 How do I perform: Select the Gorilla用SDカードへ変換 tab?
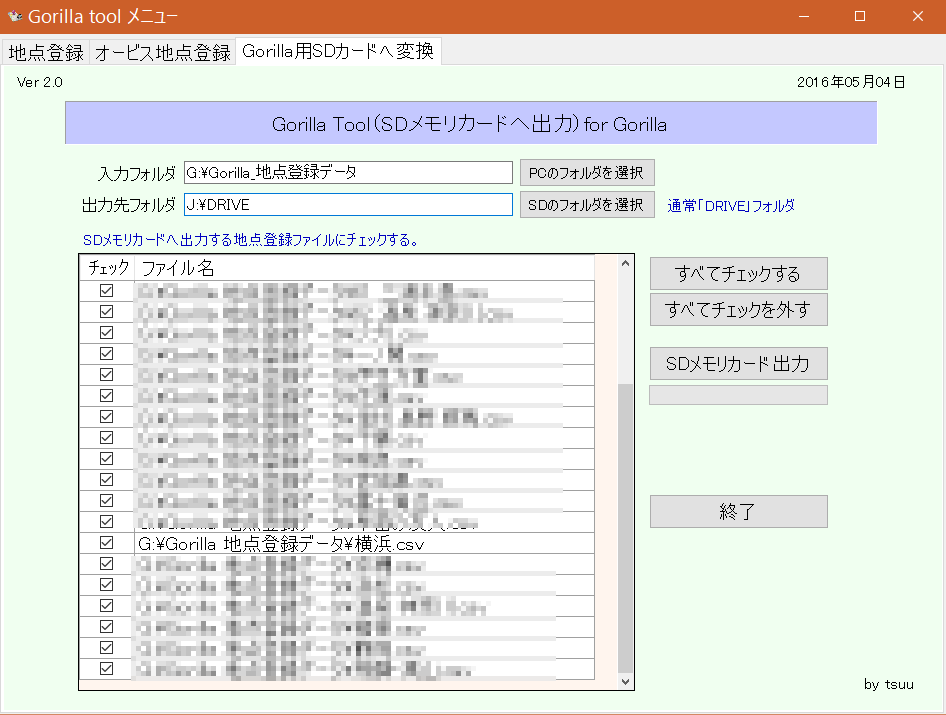[338, 52]
